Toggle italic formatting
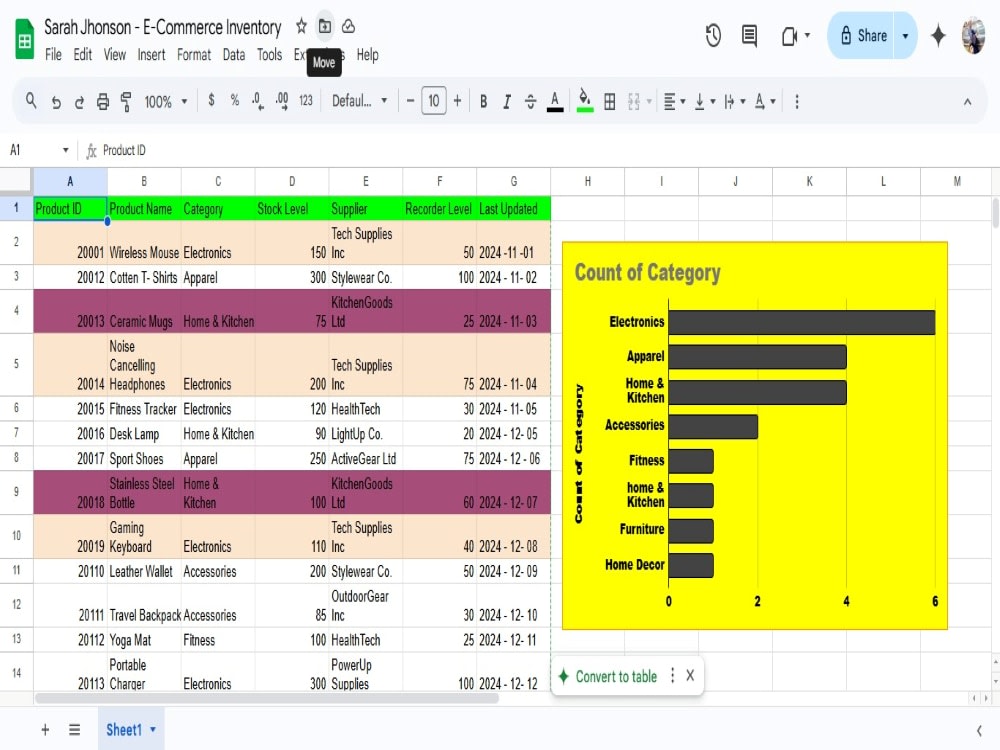Screen dimensions: 1000x750 click(506, 101)
